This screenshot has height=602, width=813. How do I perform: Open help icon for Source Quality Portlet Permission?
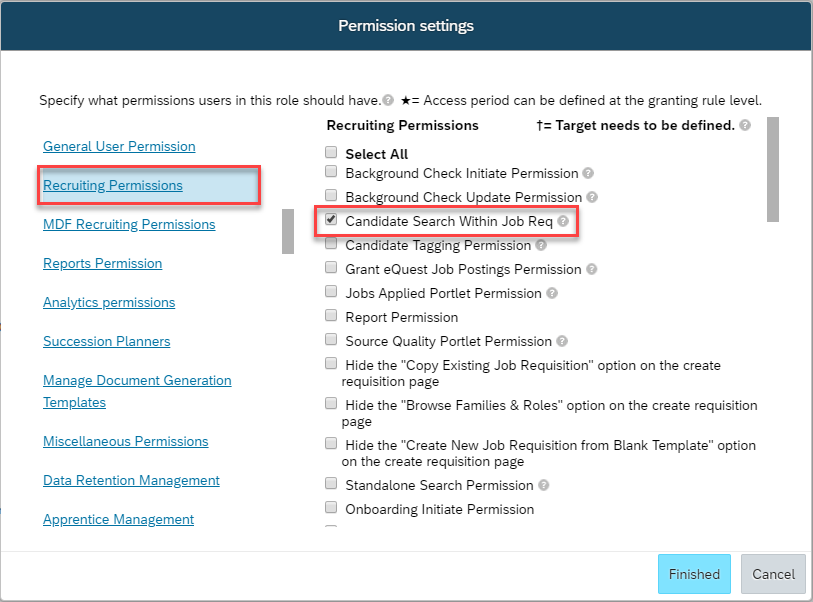click(562, 341)
